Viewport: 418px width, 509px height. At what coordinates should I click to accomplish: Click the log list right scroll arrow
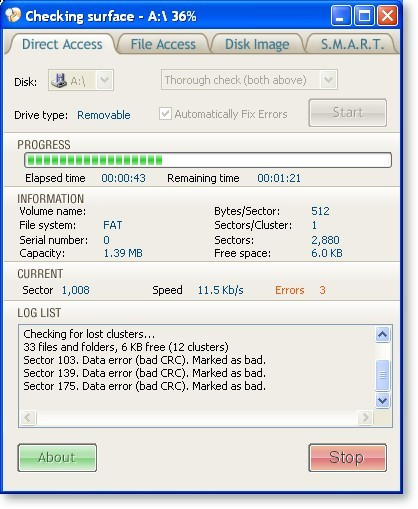365,418
